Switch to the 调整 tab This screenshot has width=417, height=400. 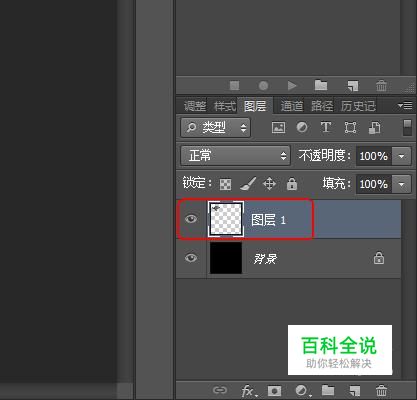coord(195,106)
